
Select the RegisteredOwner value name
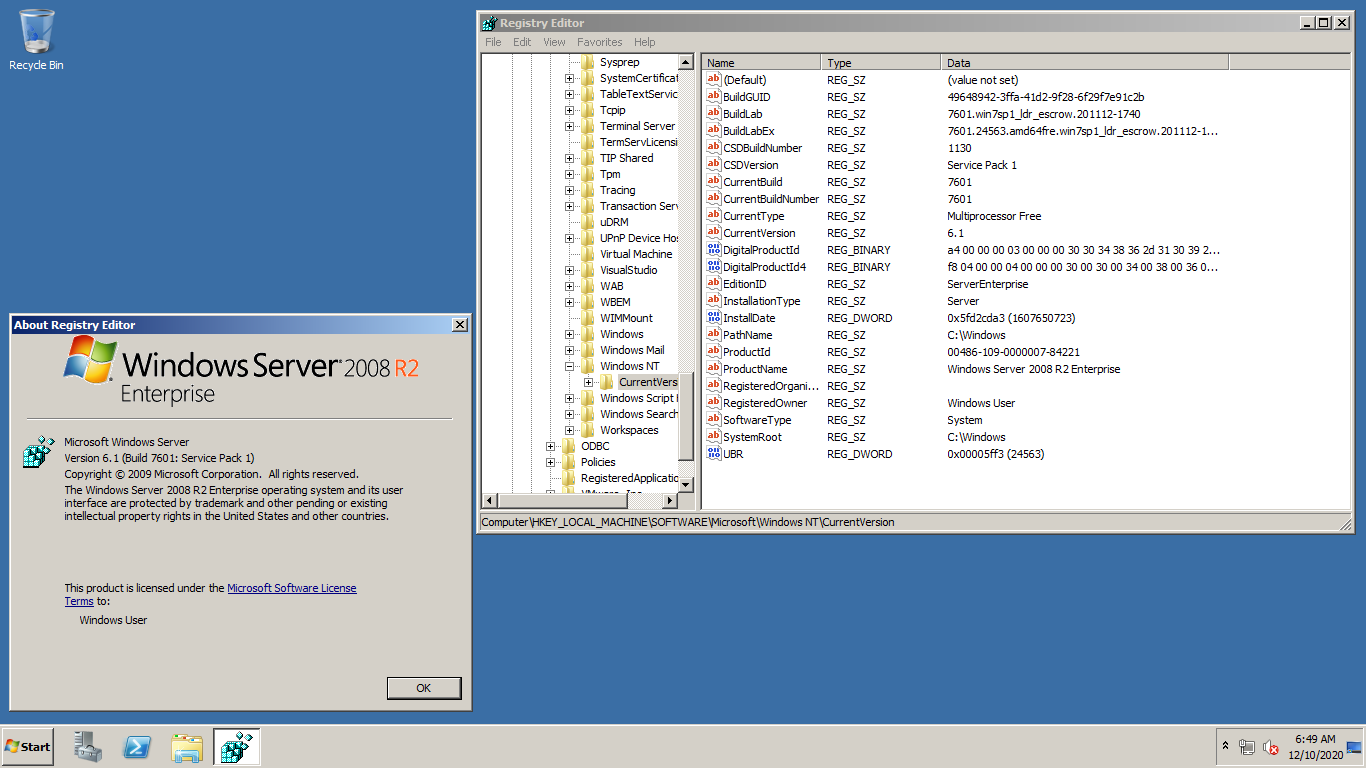(765, 402)
